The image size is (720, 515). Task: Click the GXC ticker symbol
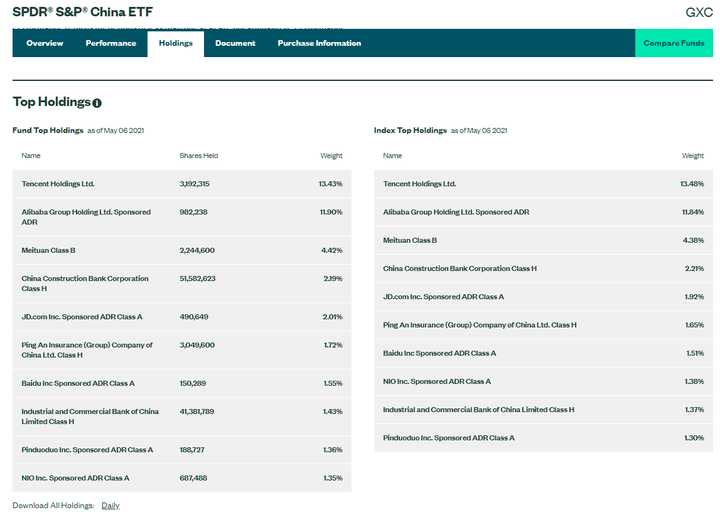[x=699, y=12]
